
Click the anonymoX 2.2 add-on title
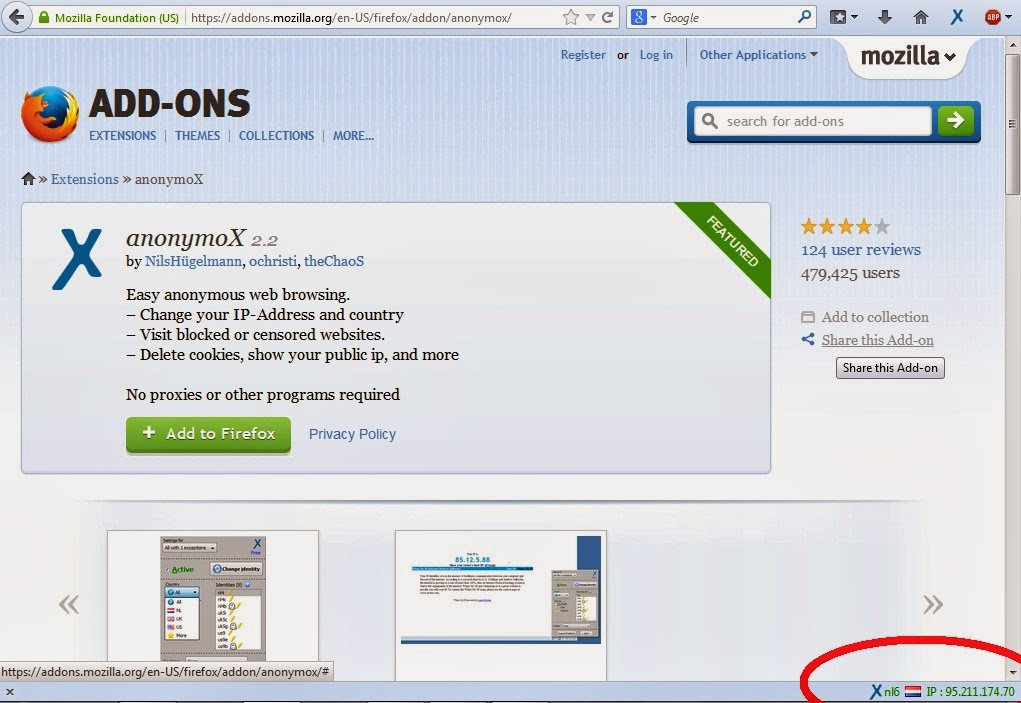click(202, 238)
